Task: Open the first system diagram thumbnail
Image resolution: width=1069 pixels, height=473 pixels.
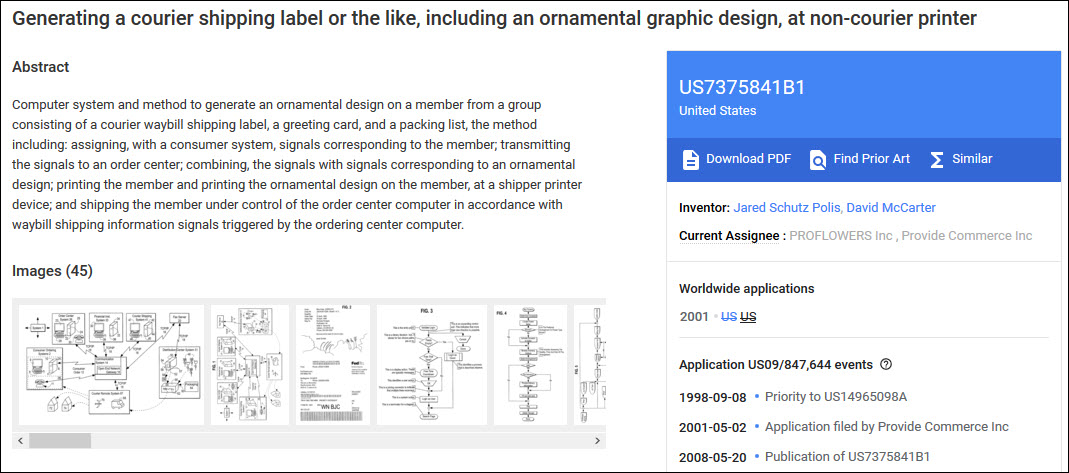Action: 111,365
